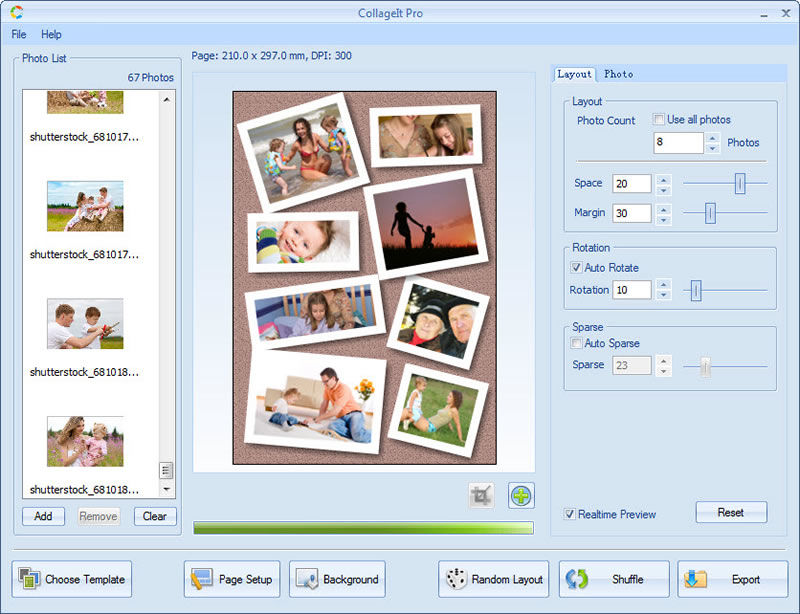Viewport: 800px width, 614px height.
Task: Click the CollageIt Pro logo icon
Action: click(x=17, y=12)
